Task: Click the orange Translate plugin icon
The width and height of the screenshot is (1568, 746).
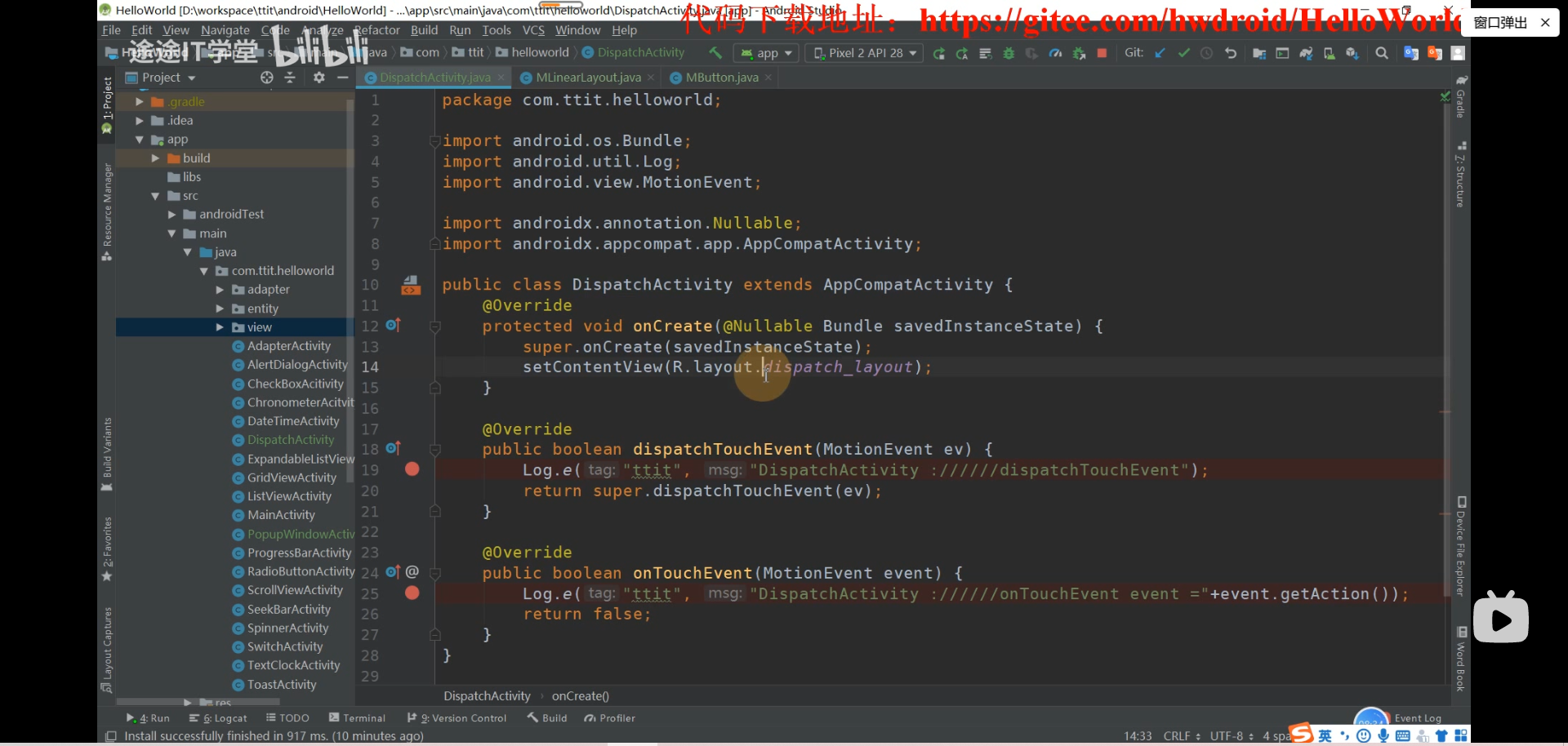Action: [x=1434, y=53]
